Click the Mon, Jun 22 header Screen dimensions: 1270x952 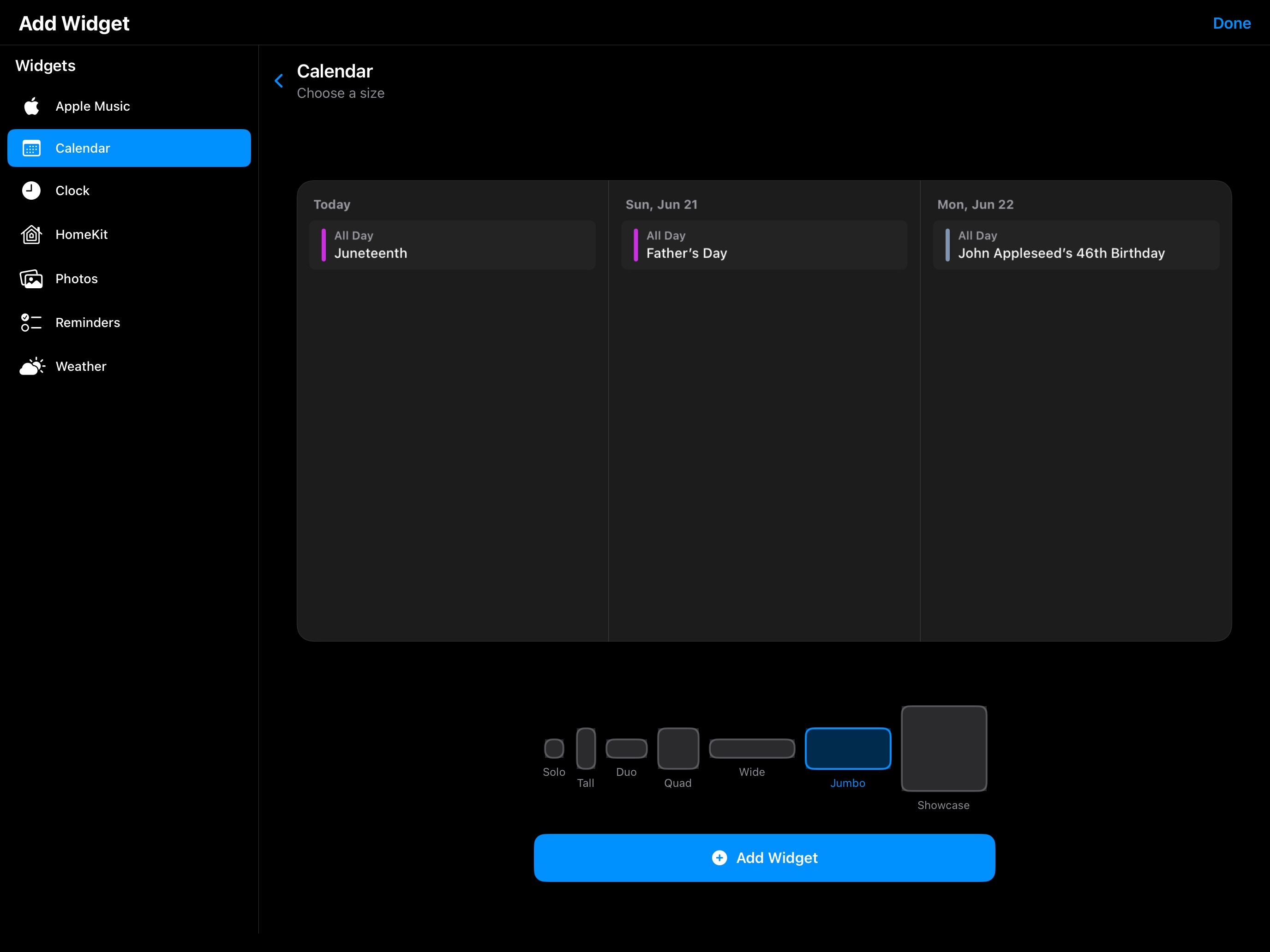976,204
